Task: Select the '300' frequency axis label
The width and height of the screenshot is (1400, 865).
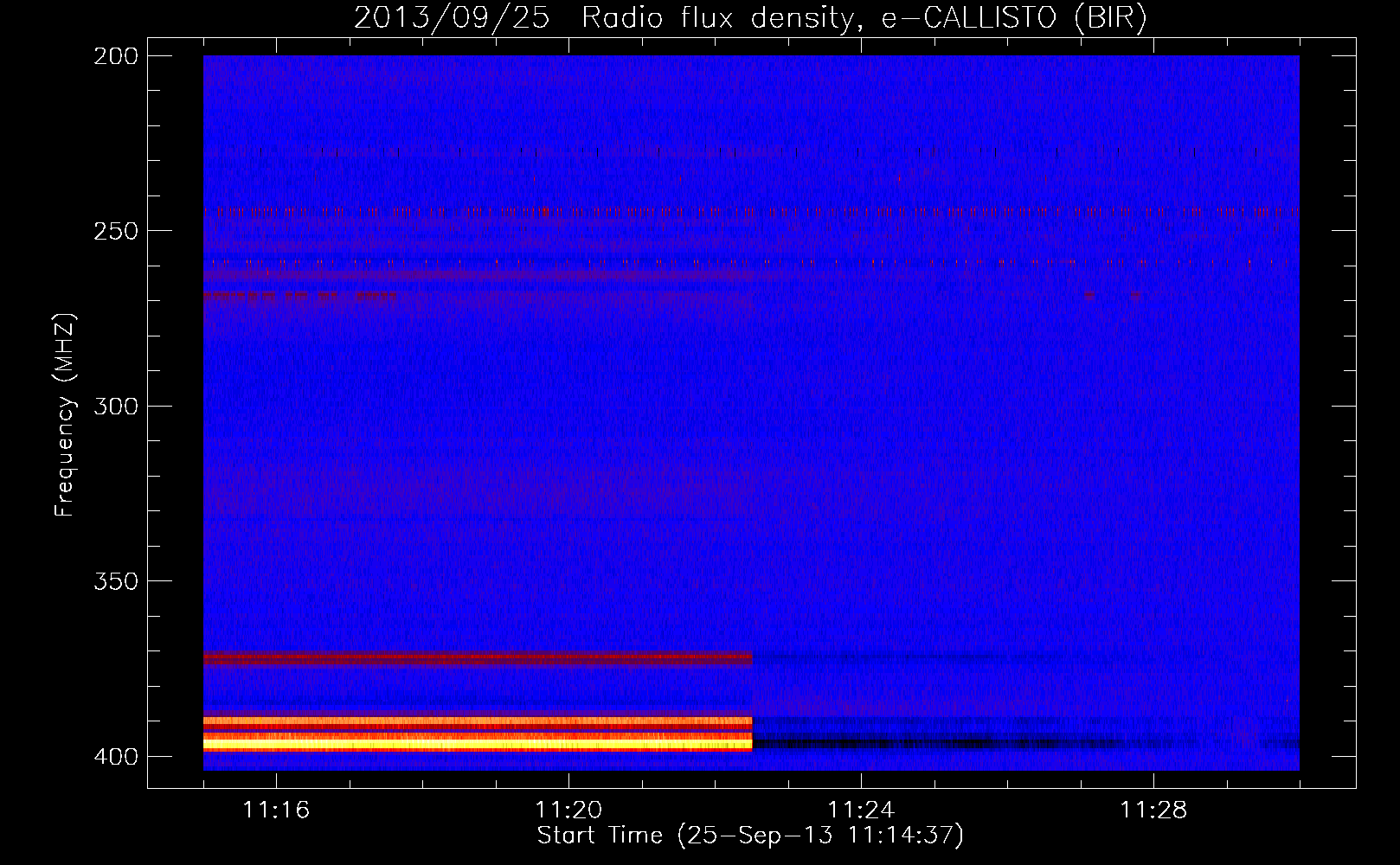Action: click(116, 406)
